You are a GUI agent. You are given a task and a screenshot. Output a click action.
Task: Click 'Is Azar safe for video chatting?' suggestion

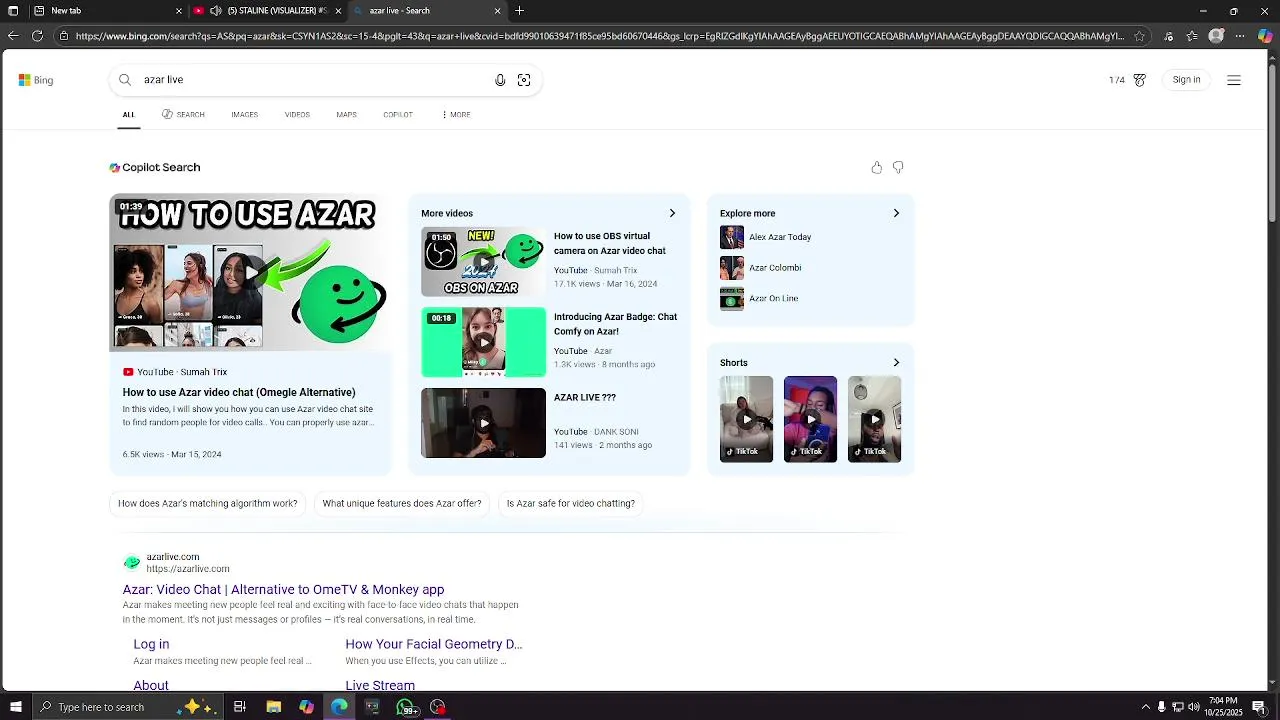[x=571, y=504]
